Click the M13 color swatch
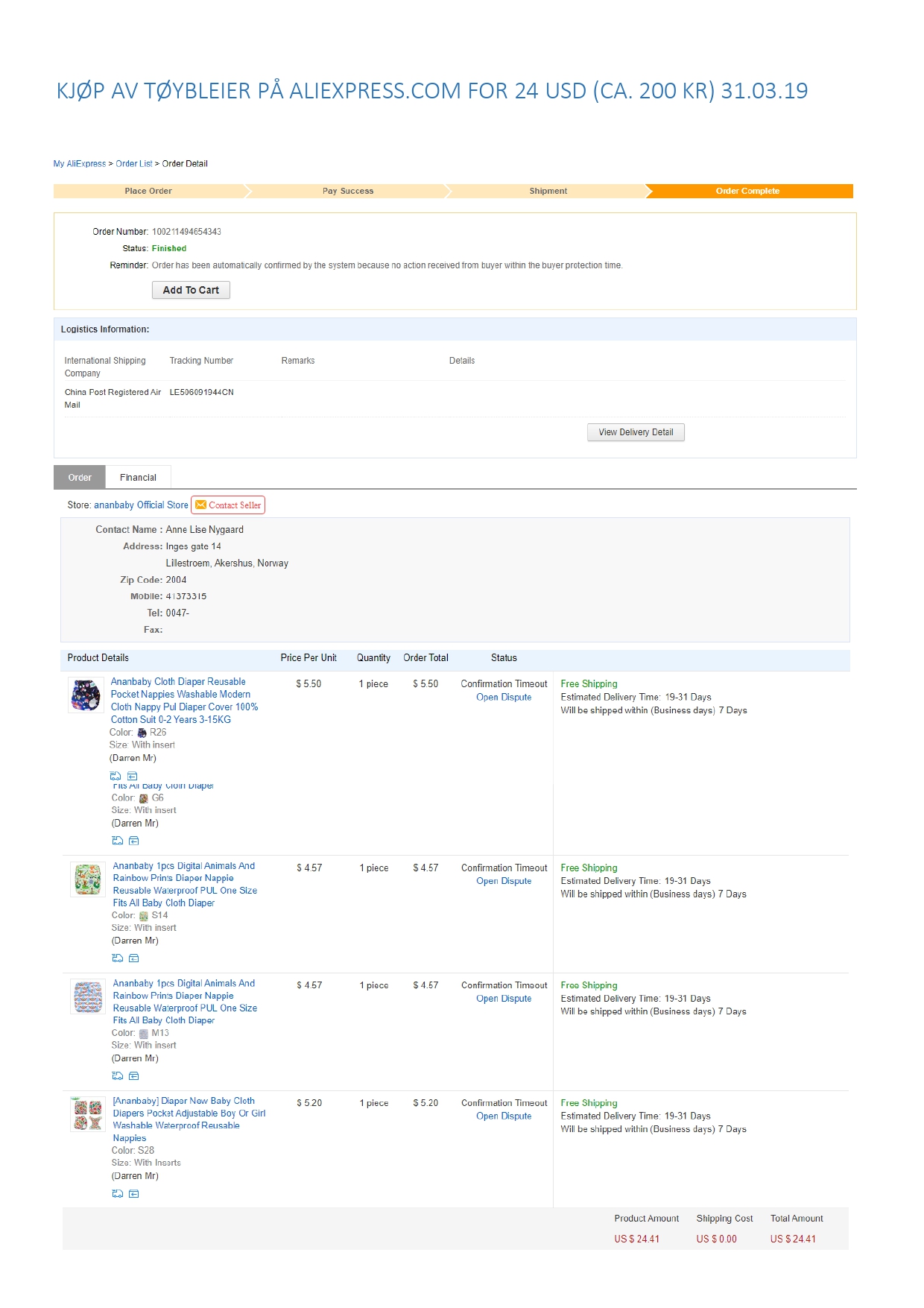 (144, 1034)
